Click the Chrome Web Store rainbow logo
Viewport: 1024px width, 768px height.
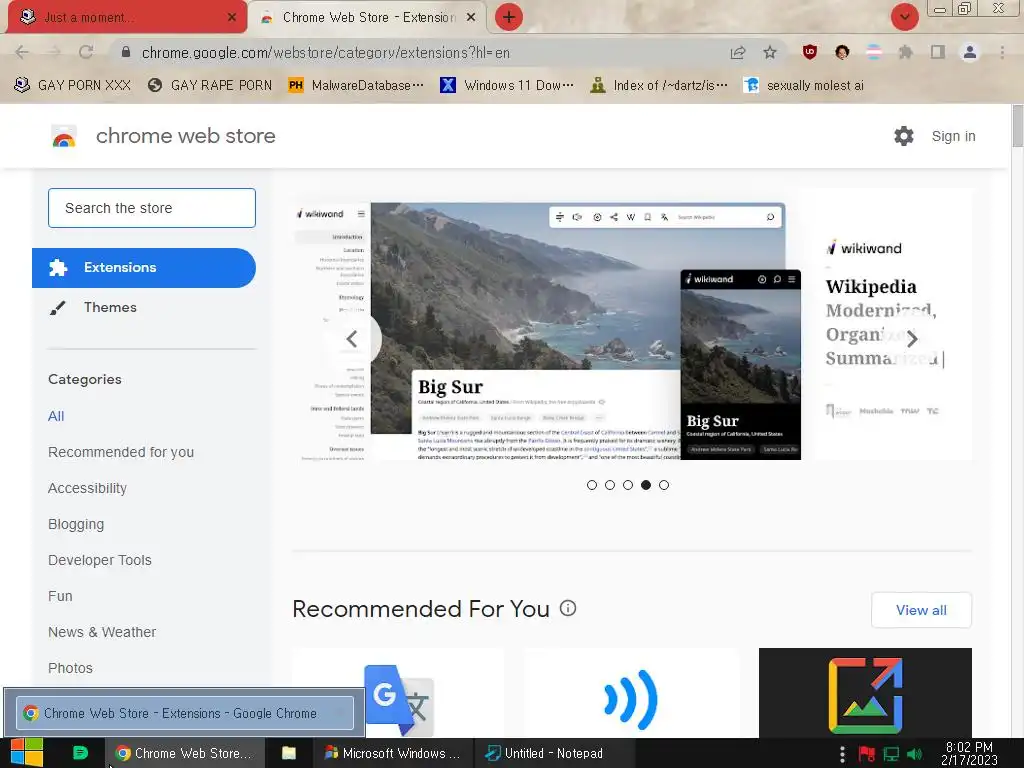tap(63, 136)
